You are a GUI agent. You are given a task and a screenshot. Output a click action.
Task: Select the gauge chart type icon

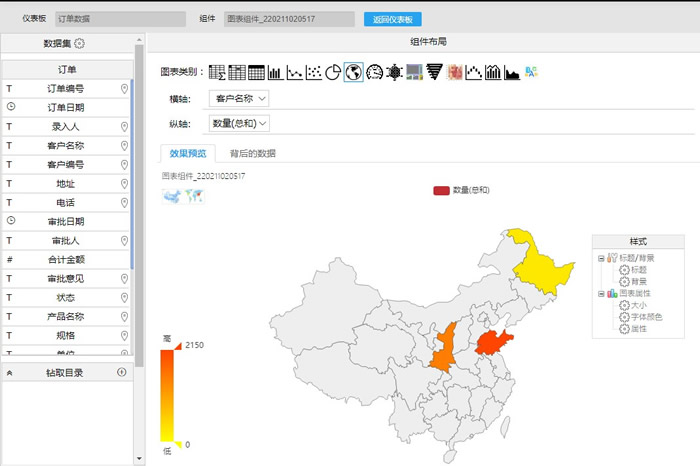(x=374, y=72)
